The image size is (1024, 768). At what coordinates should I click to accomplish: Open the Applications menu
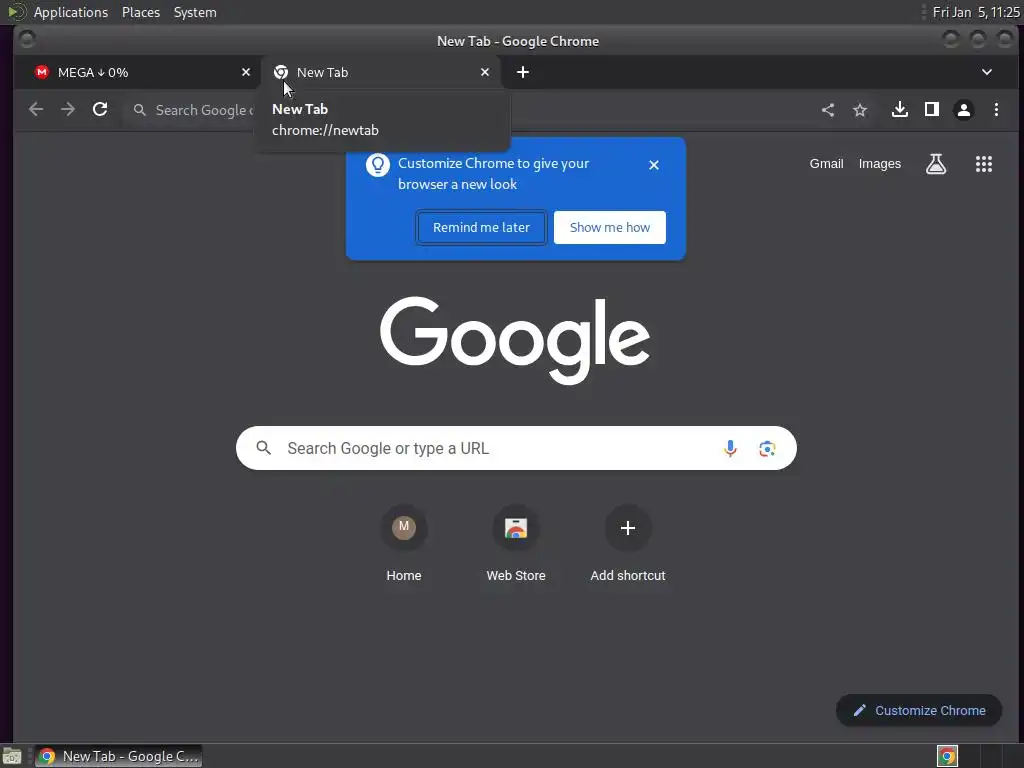click(71, 12)
